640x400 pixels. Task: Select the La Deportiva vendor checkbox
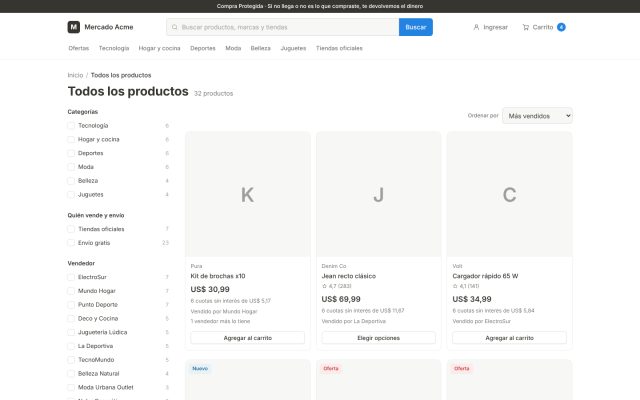click(x=71, y=346)
